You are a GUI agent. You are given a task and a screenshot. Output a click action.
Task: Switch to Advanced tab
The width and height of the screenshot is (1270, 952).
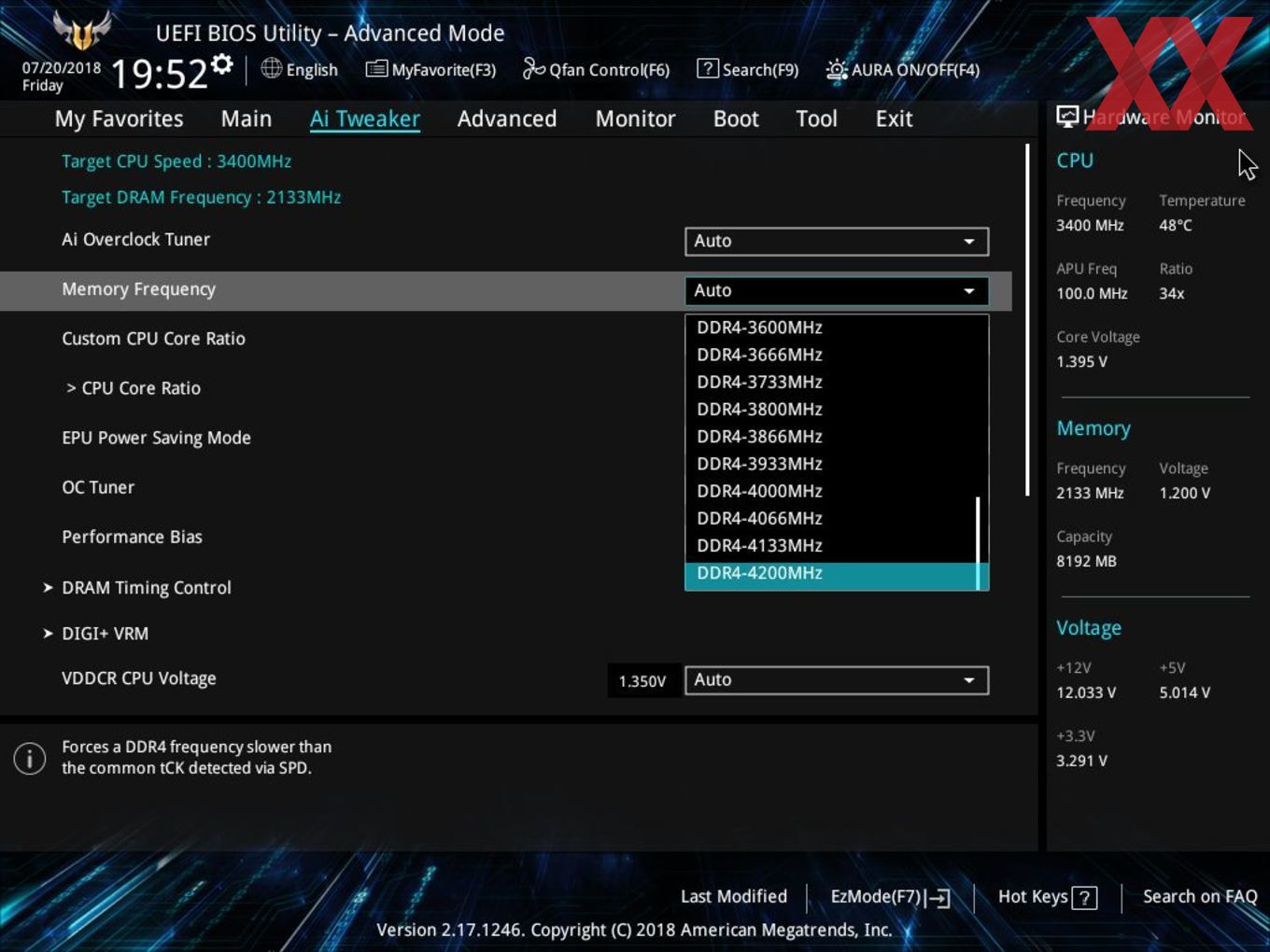[x=507, y=119]
